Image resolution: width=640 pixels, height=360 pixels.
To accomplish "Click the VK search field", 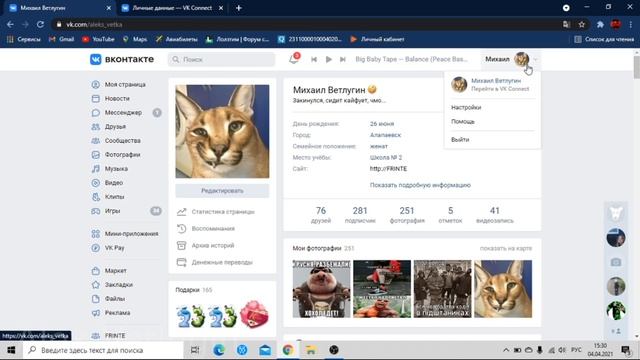I will 222,60.
